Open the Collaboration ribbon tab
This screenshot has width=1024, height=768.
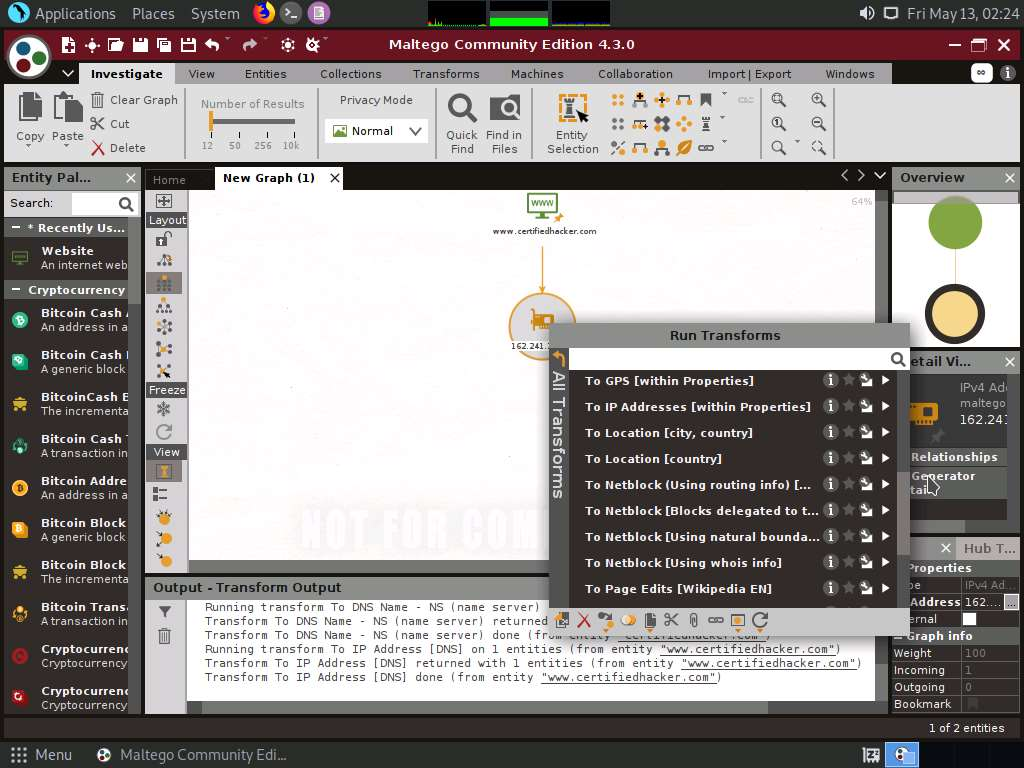point(635,74)
